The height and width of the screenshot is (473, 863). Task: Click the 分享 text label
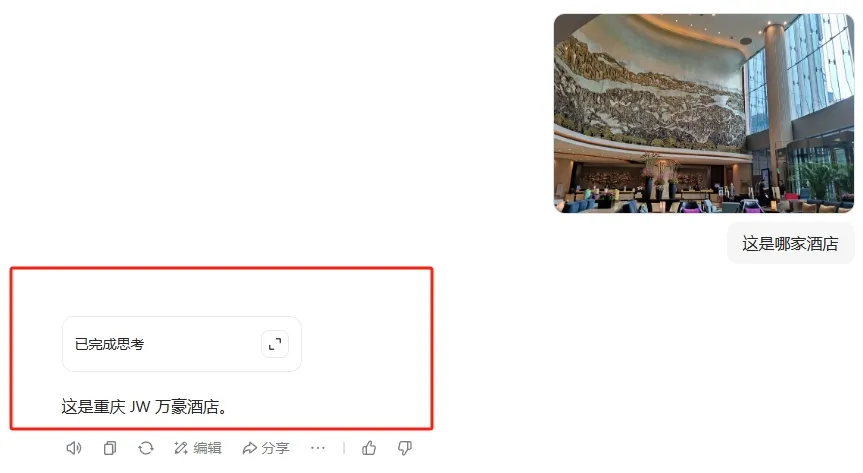tap(276, 448)
